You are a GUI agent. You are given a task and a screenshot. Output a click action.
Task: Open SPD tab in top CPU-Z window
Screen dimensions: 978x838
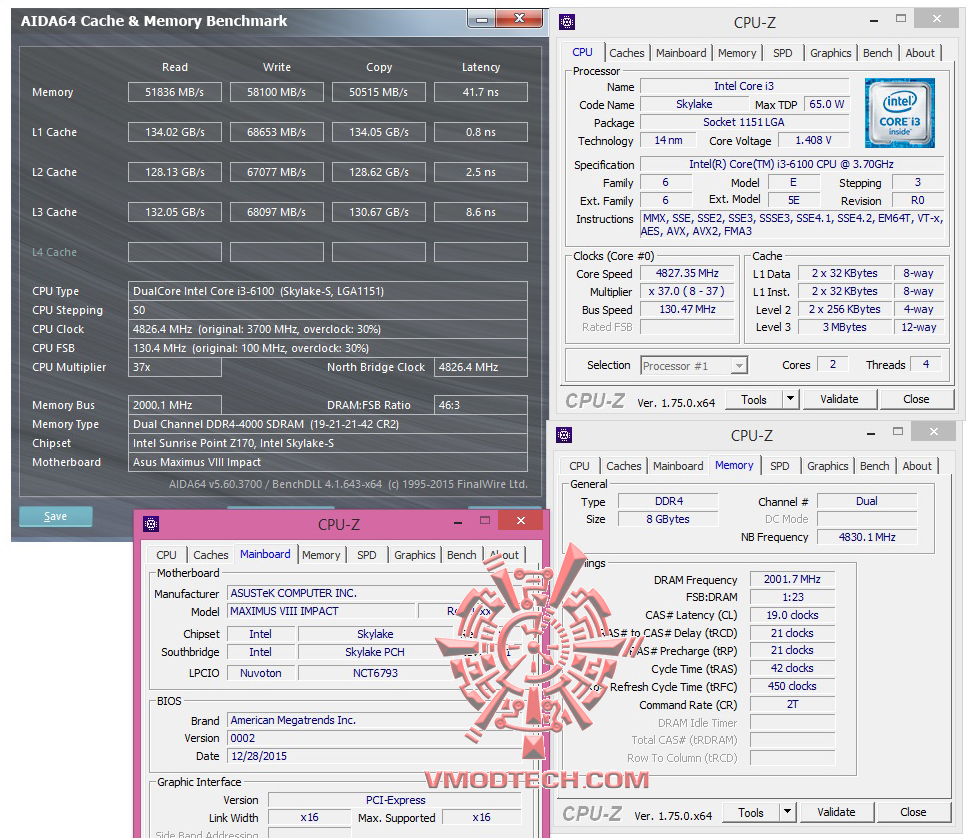[x=783, y=53]
